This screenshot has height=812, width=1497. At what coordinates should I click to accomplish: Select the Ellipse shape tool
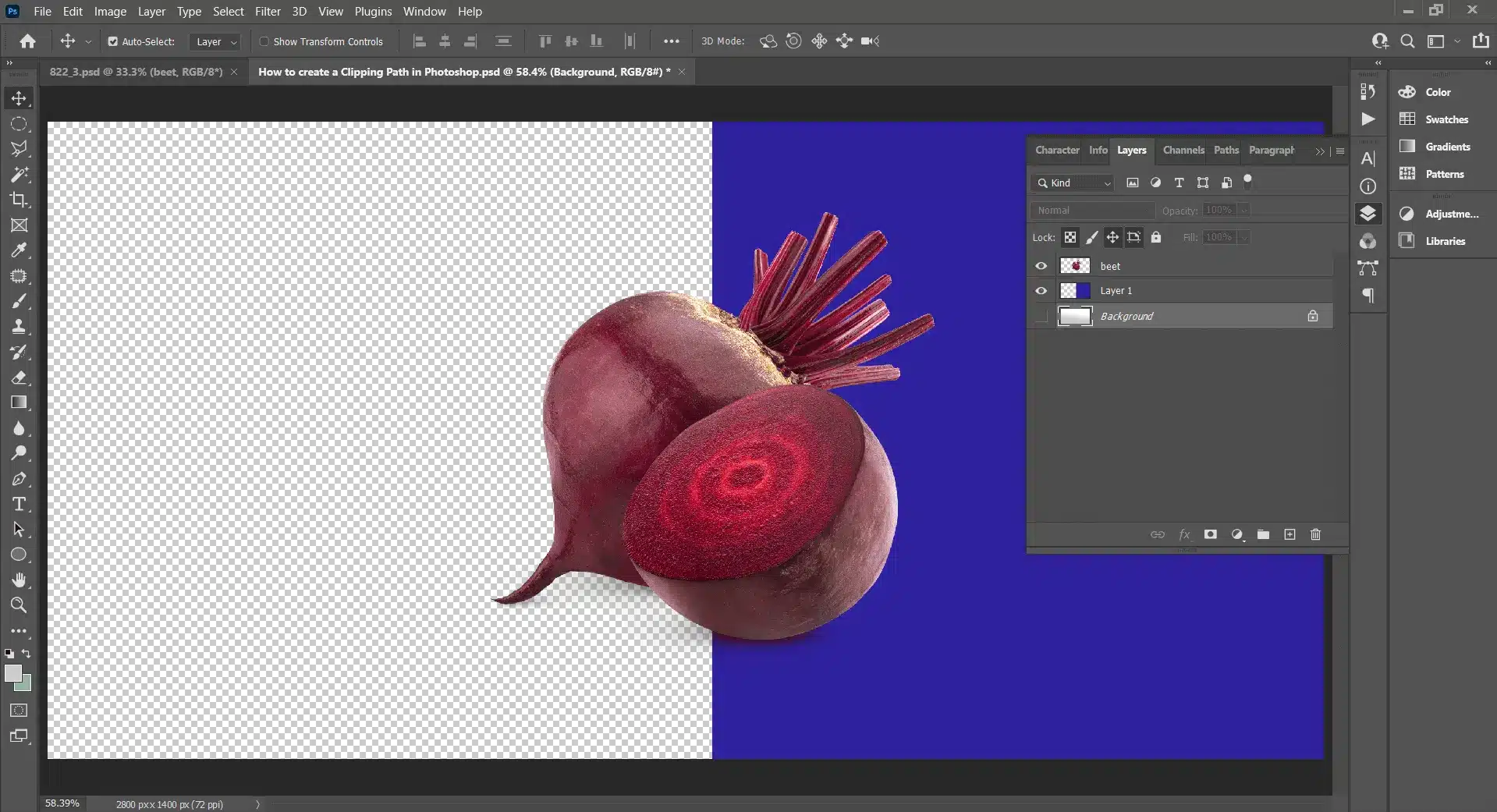tap(19, 555)
